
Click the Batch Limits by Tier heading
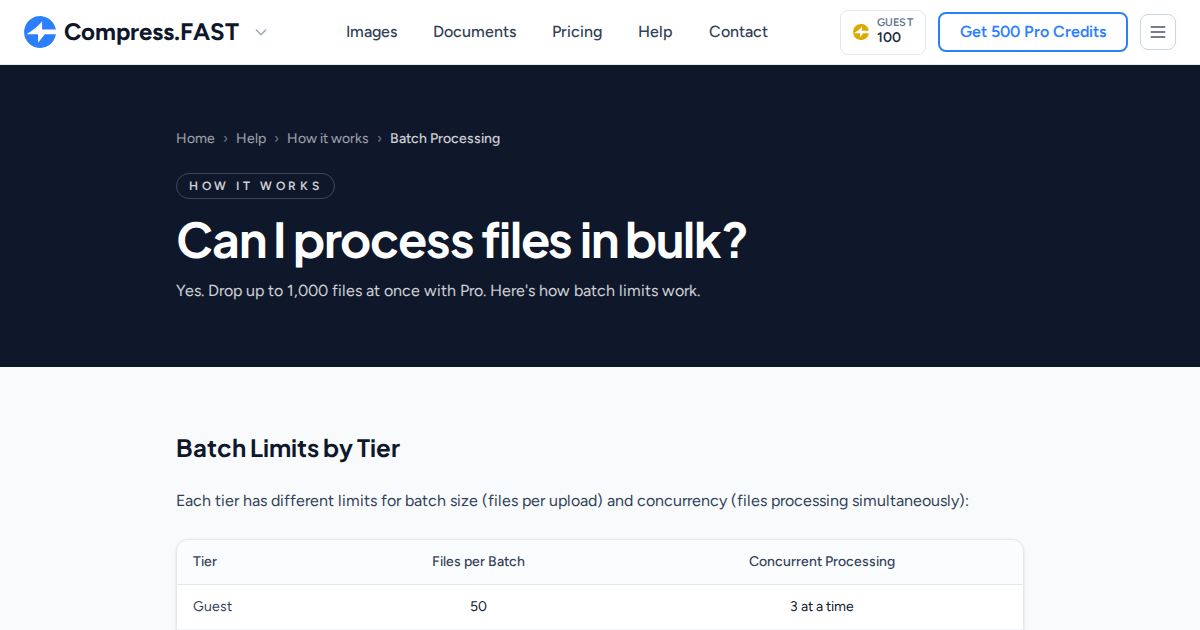pyautogui.click(x=288, y=448)
